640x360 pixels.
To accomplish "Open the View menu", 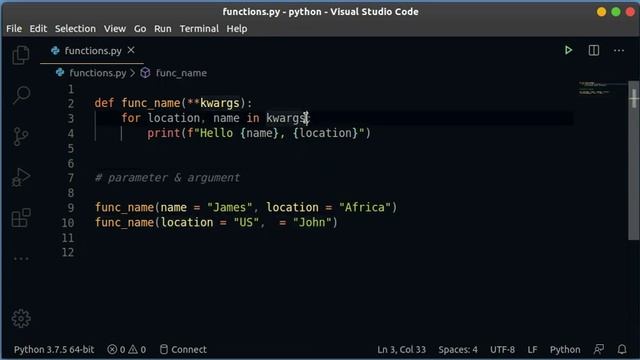I will point(115,29).
